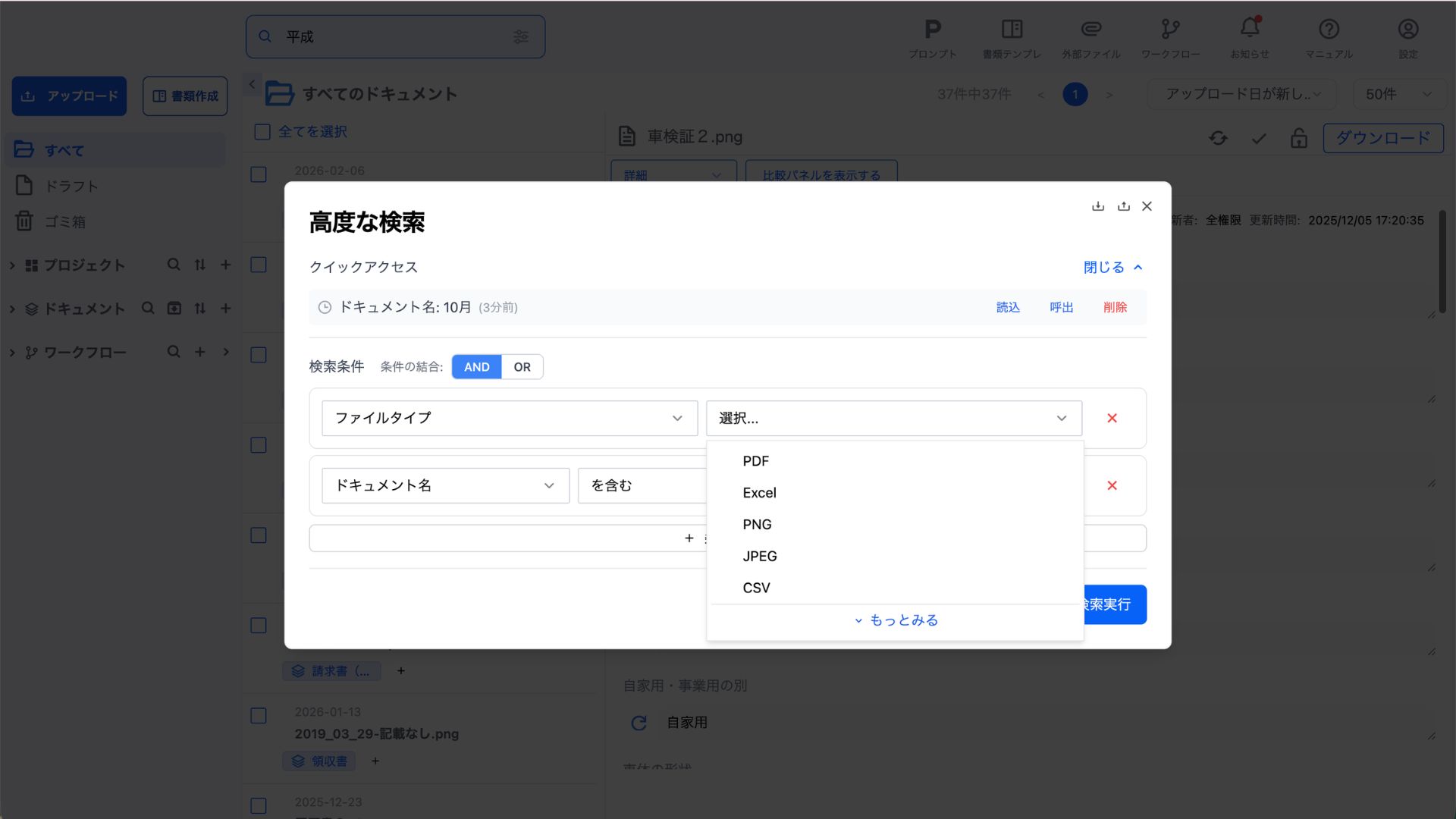Viewport: 1456px width, 819px height.
Task: Choose Excel from file type list
Action: point(759,493)
